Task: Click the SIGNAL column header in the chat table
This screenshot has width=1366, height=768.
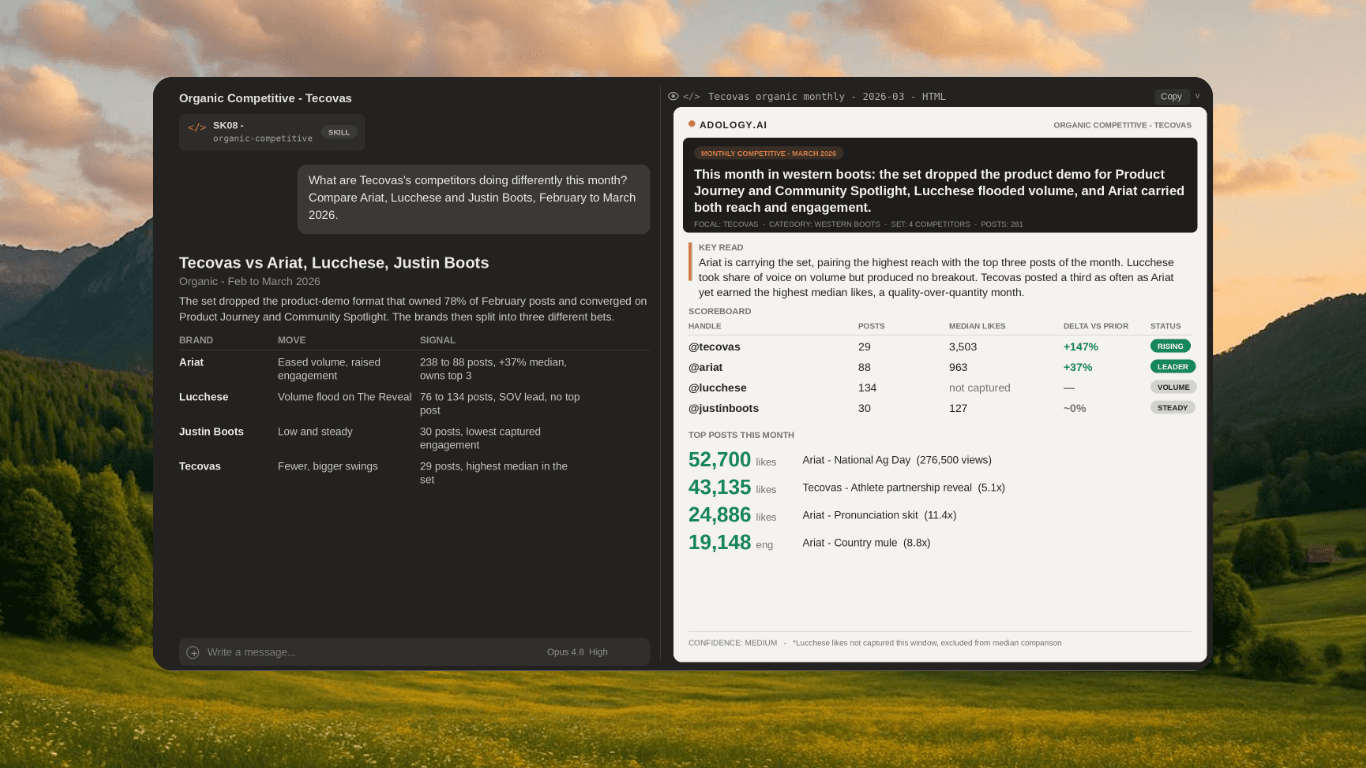Action: click(x=437, y=340)
